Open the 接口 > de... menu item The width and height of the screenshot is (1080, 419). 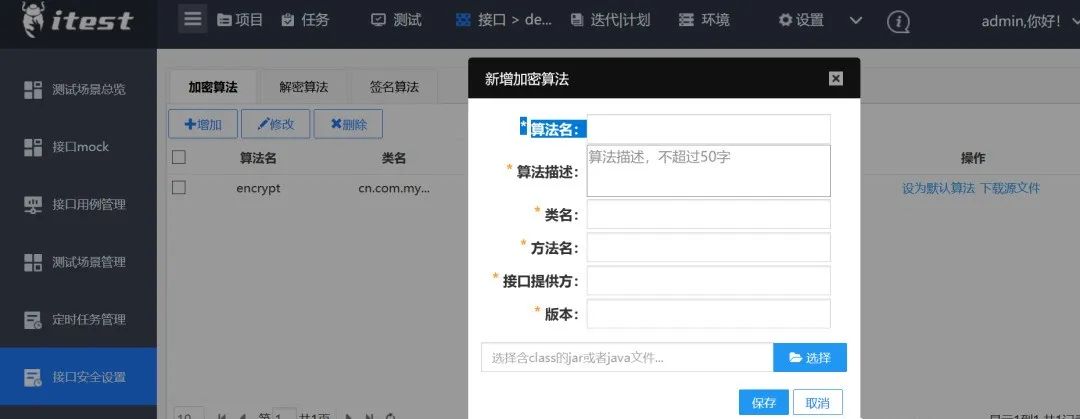point(504,20)
